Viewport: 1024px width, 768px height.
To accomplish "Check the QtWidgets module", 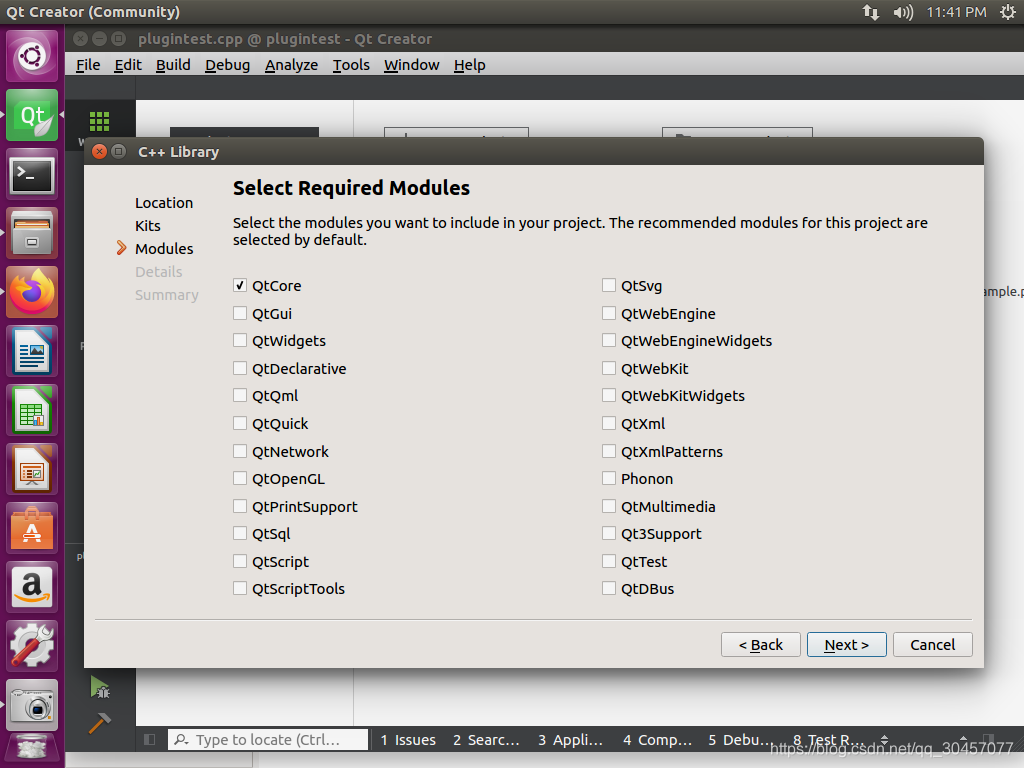I will [240, 340].
